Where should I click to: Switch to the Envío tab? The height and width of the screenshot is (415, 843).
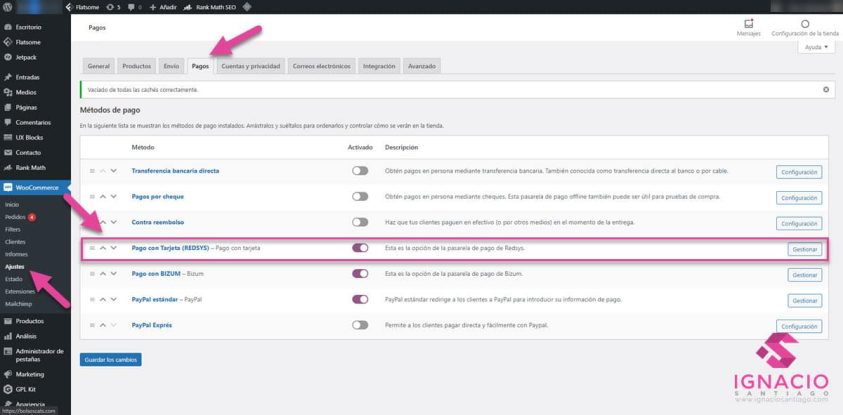(172, 66)
